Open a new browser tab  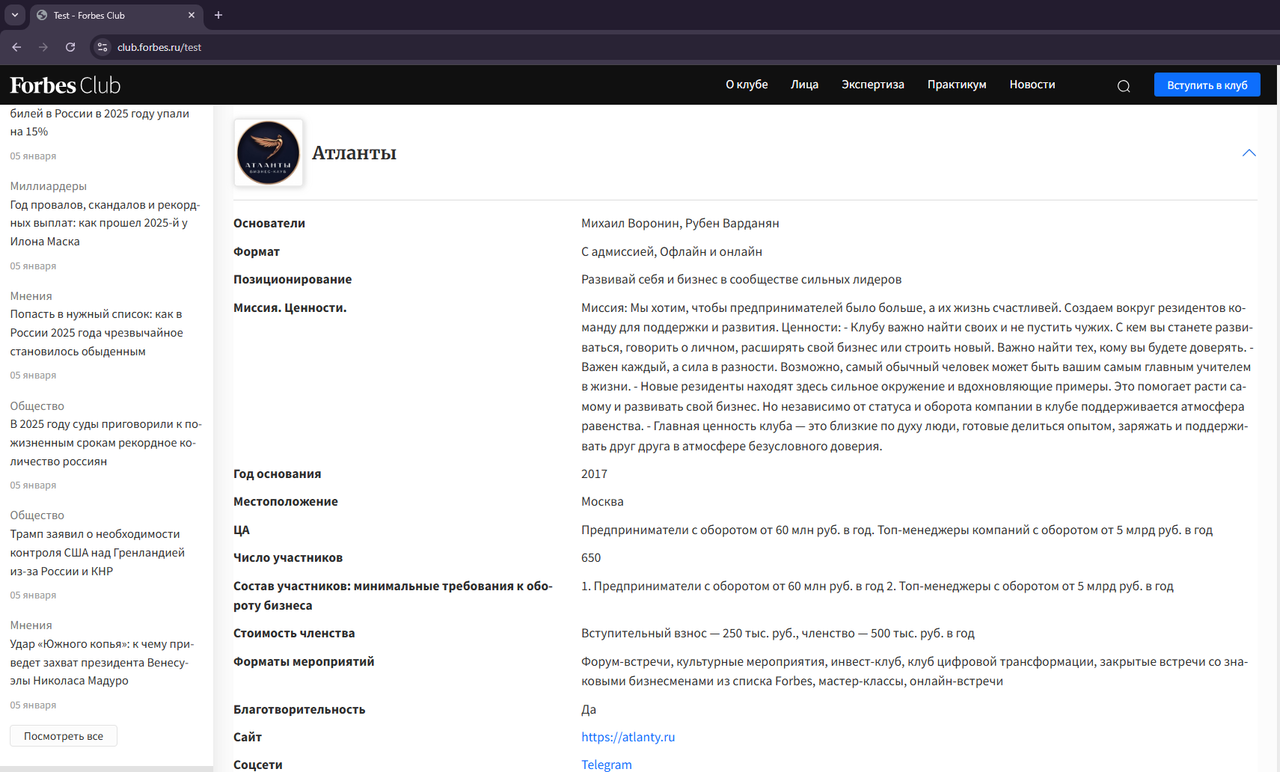[x=218, y=15]
